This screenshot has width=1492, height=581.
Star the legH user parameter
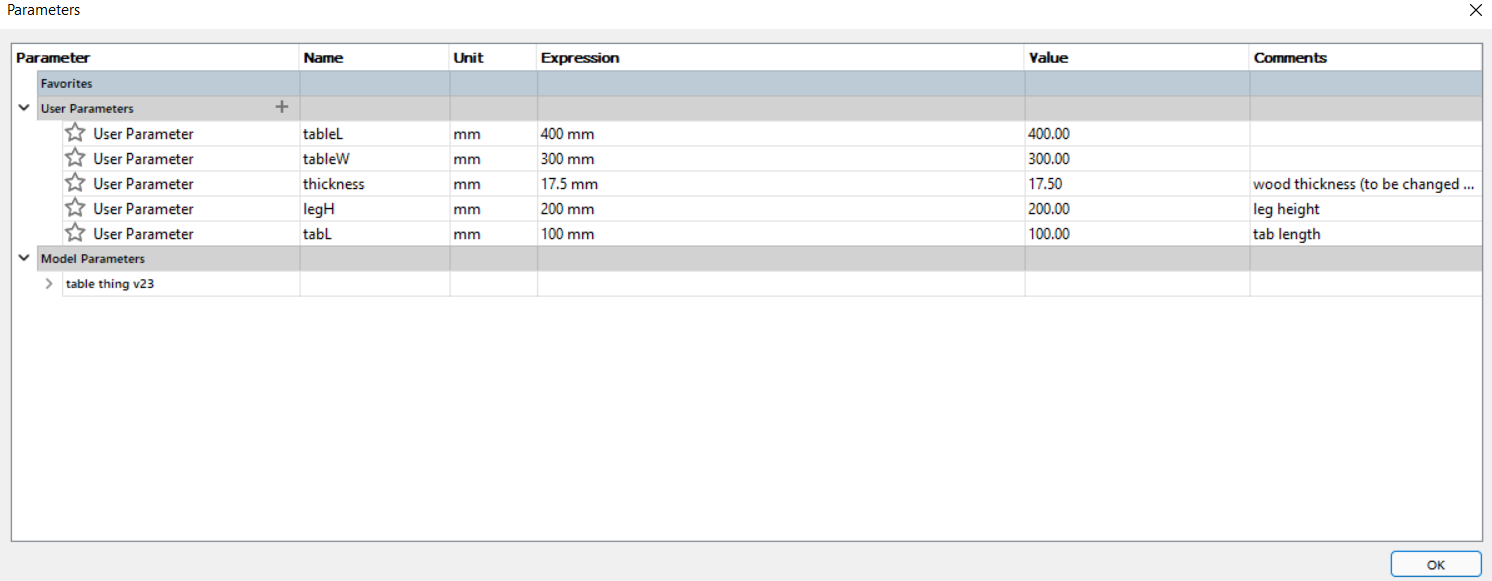75,208
